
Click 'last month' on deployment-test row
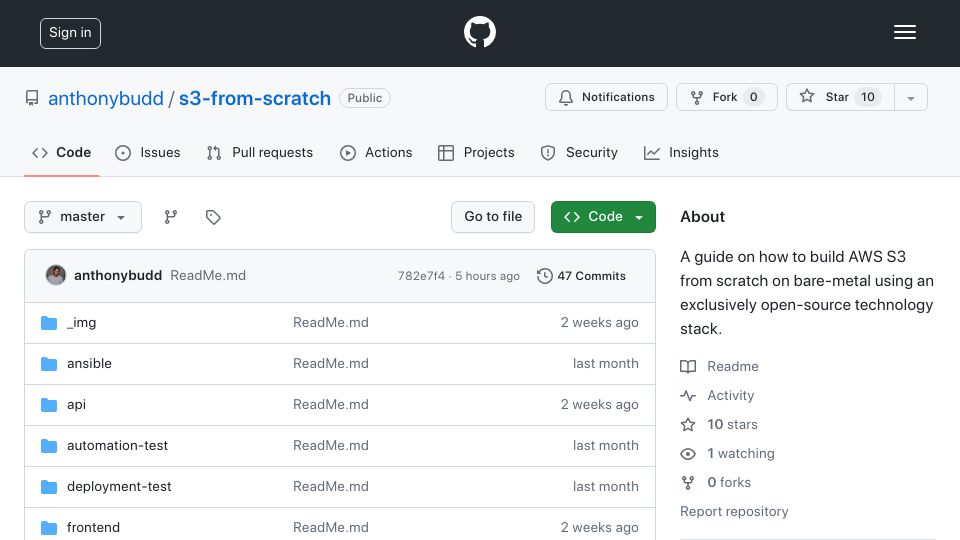coord(606,487)
